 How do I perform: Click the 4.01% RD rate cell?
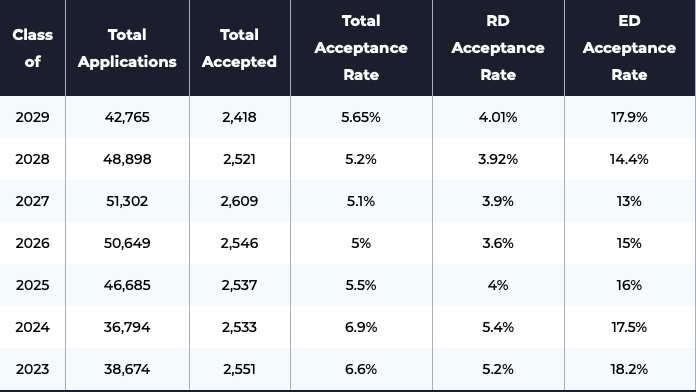[498, 117]
